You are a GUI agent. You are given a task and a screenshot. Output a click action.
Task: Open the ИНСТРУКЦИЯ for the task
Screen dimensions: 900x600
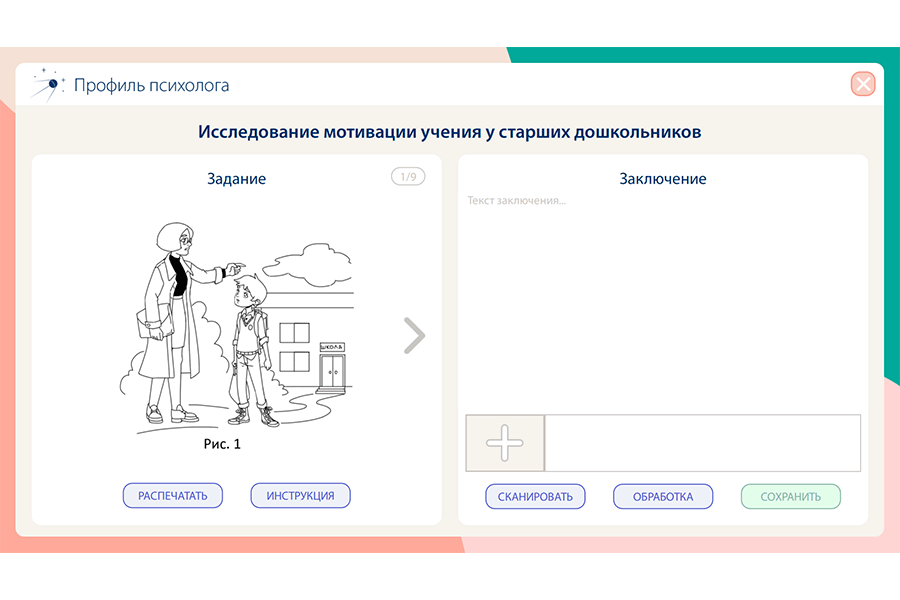coord(300,495)
